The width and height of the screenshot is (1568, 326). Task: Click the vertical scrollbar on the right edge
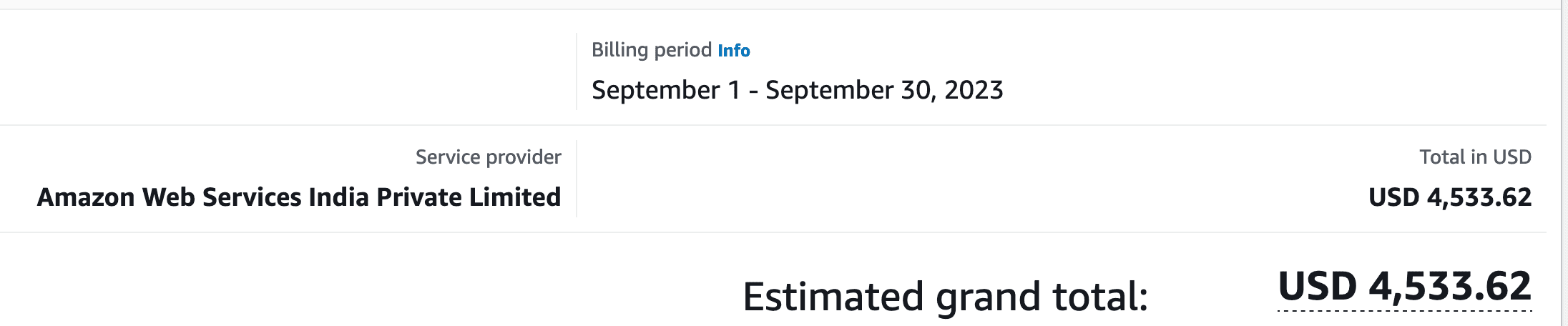point(1564,163)
